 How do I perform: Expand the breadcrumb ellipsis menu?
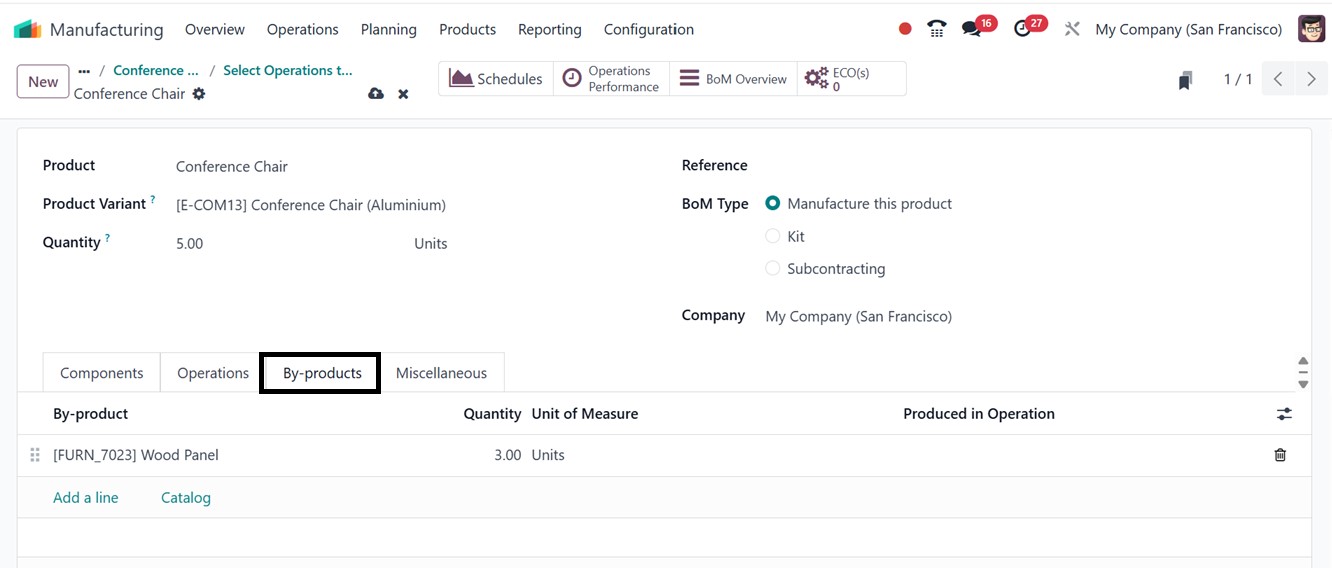tap(84, 70)
